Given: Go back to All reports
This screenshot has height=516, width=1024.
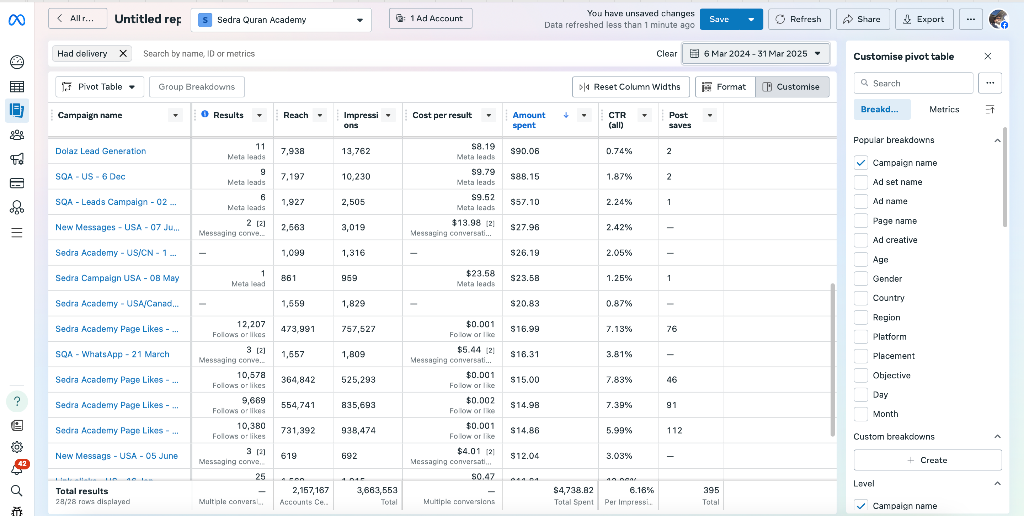Looking at the screenshot, I should 78,18.
